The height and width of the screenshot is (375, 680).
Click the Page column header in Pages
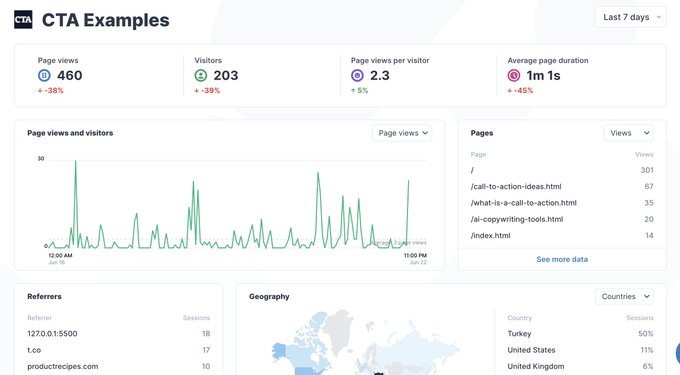pos(478,154)
